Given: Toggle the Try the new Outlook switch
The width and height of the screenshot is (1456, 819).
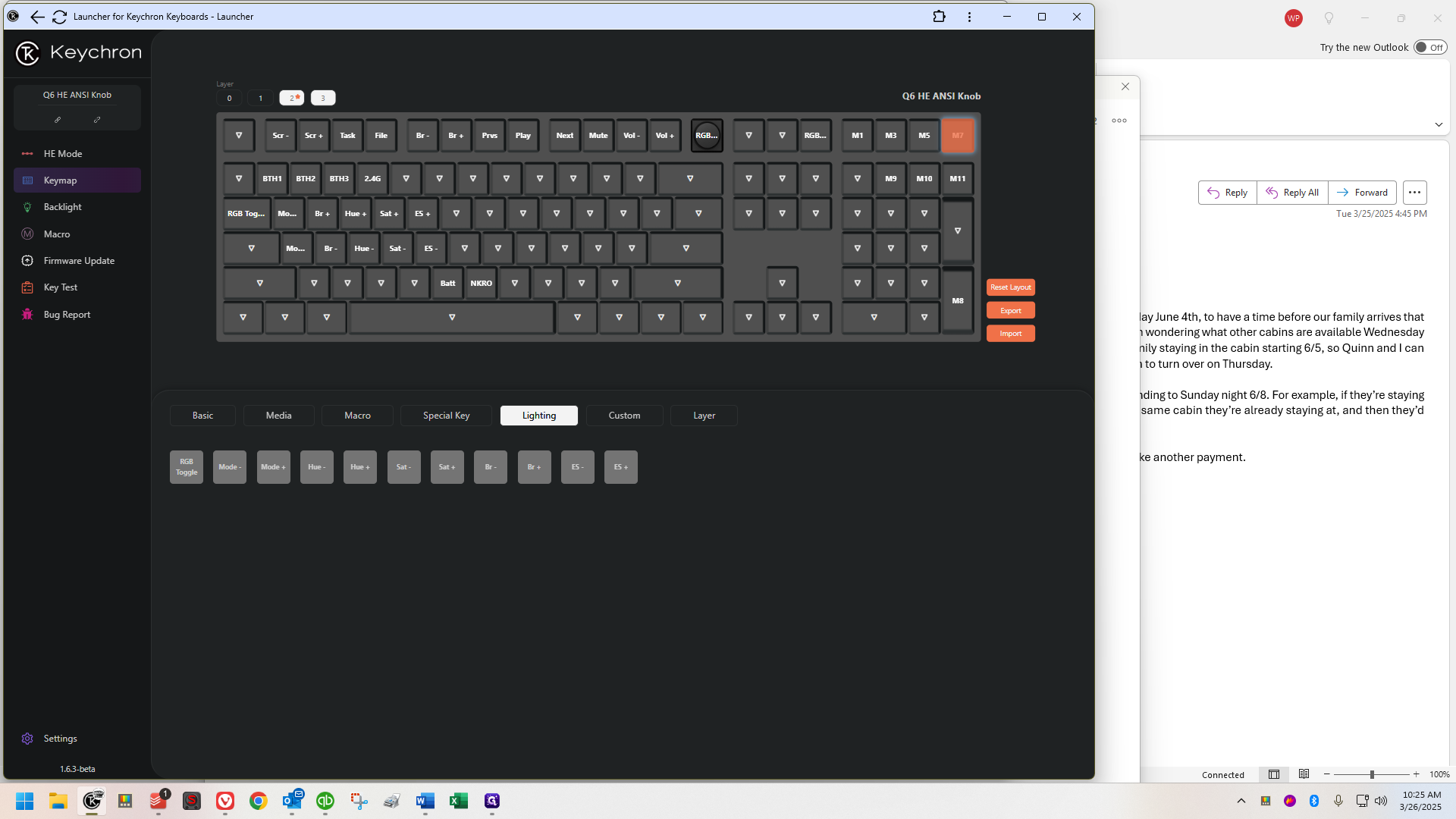Looking at the screenshot, I should tap(1430, 47).
